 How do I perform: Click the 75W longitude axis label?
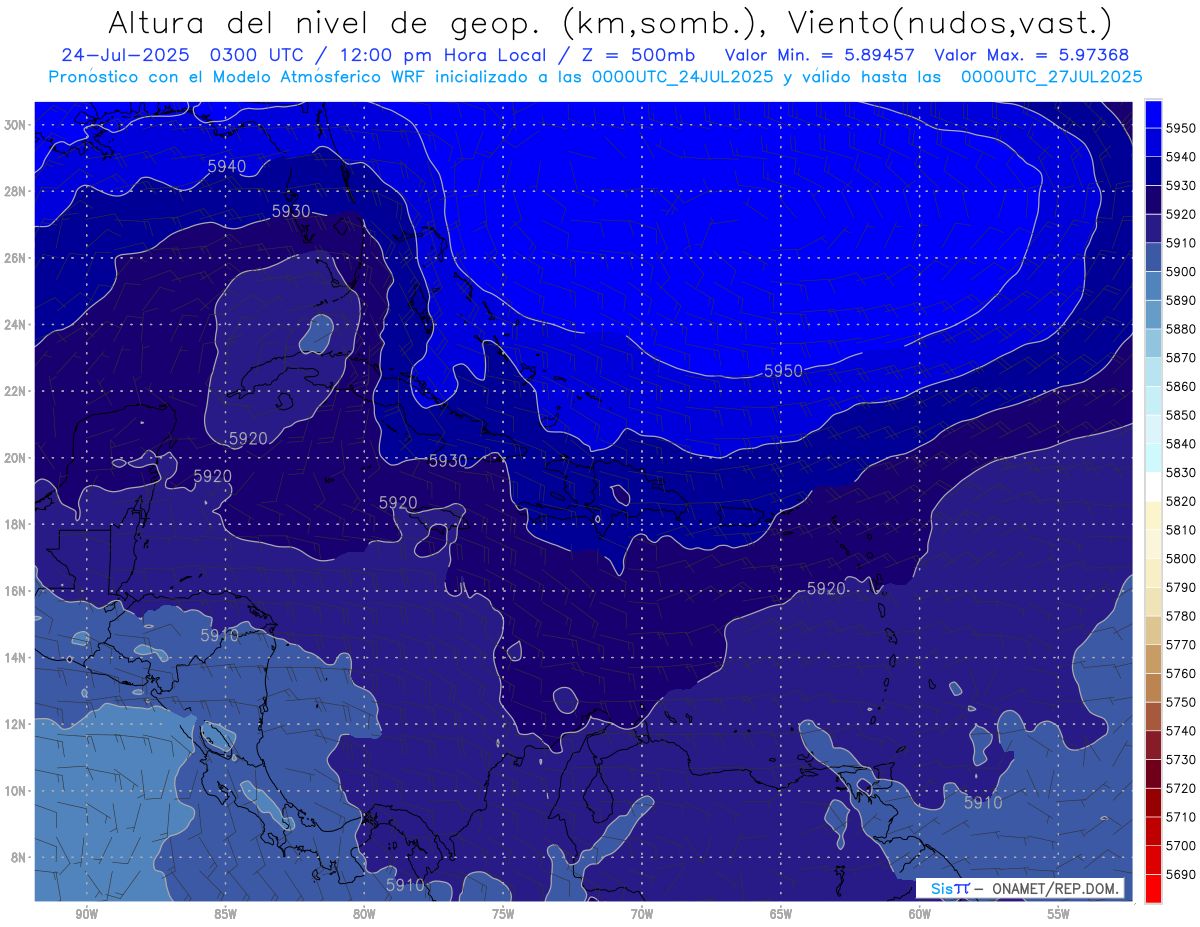tap(503, 914)
